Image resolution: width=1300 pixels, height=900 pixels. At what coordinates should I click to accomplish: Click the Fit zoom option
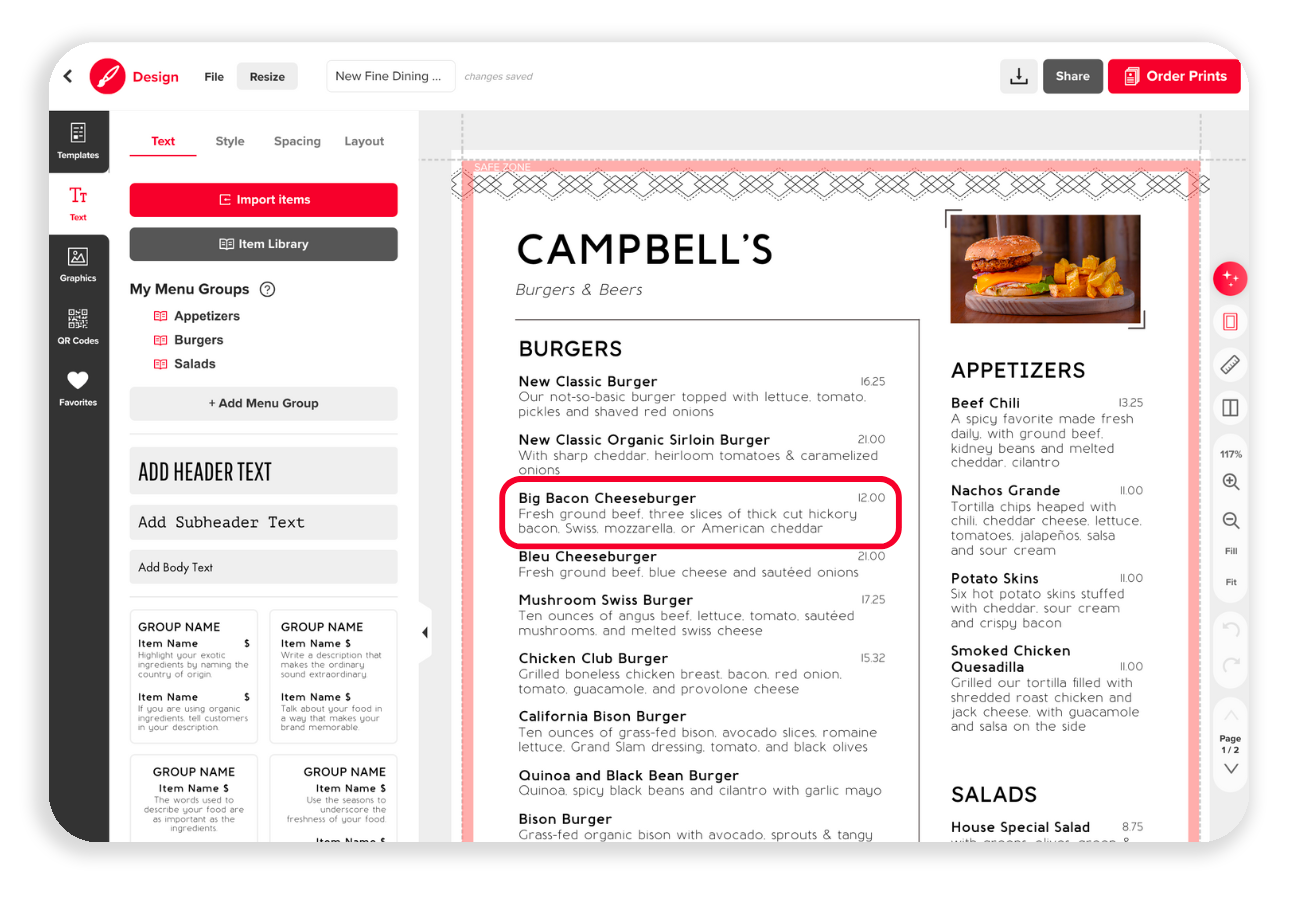click(1231, 582)
